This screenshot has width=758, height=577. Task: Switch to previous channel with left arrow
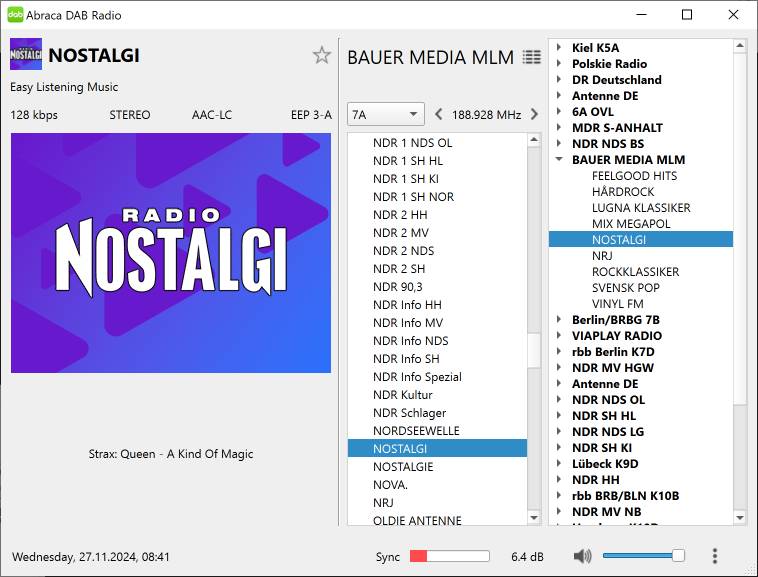click(x=438, y=115)
